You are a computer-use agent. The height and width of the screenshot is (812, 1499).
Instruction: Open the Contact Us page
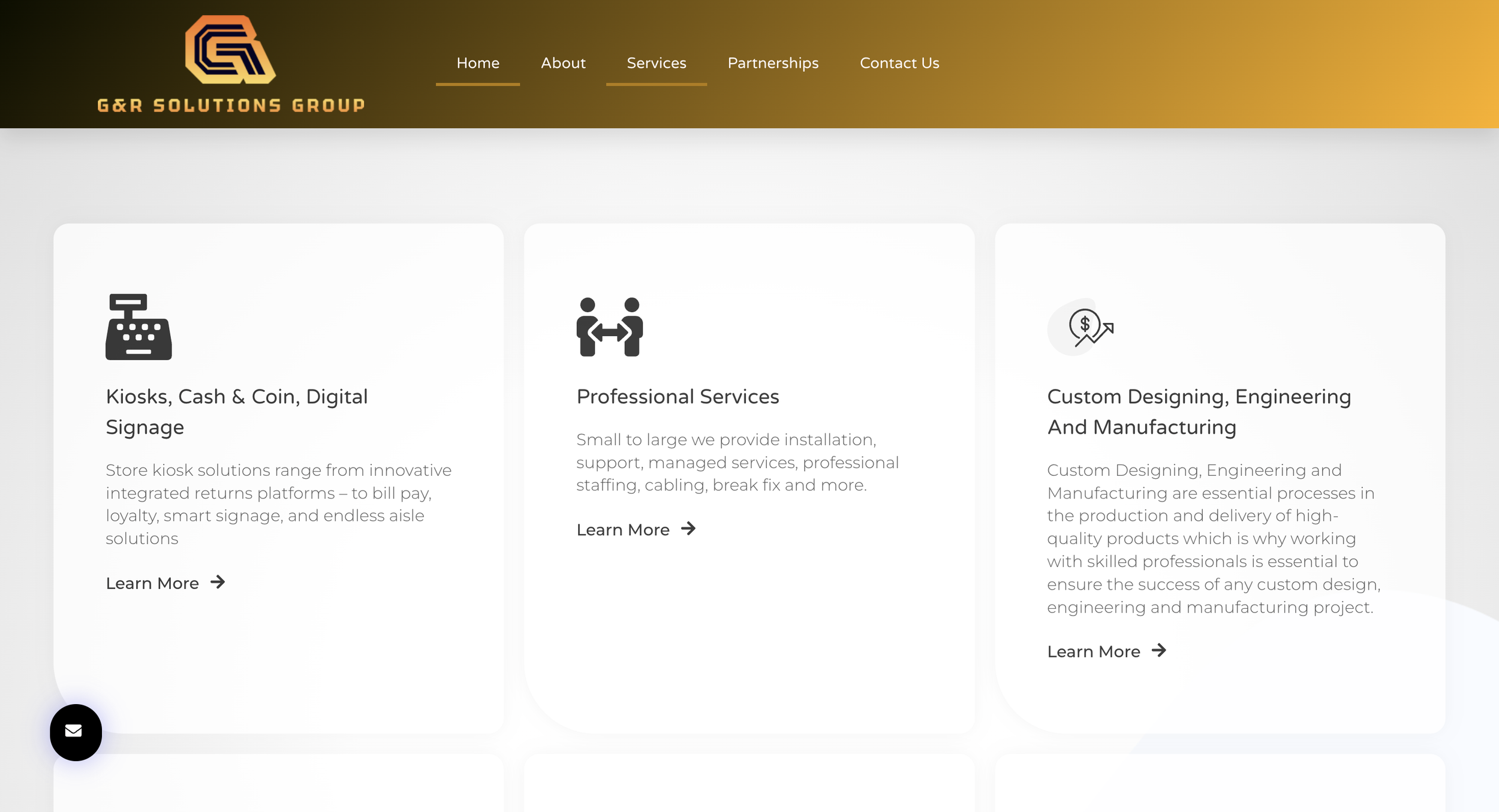[899, 63]
